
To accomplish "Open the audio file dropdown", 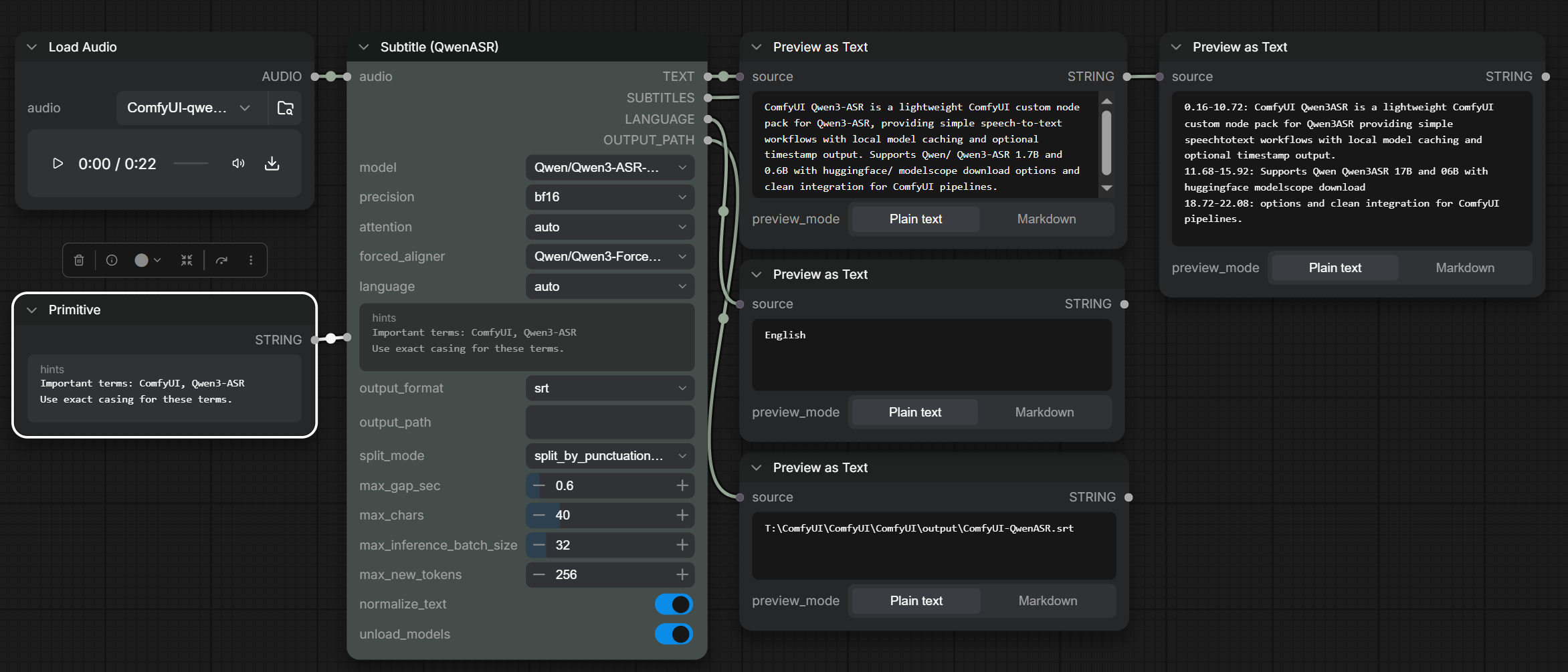I will tap(192, 108).
